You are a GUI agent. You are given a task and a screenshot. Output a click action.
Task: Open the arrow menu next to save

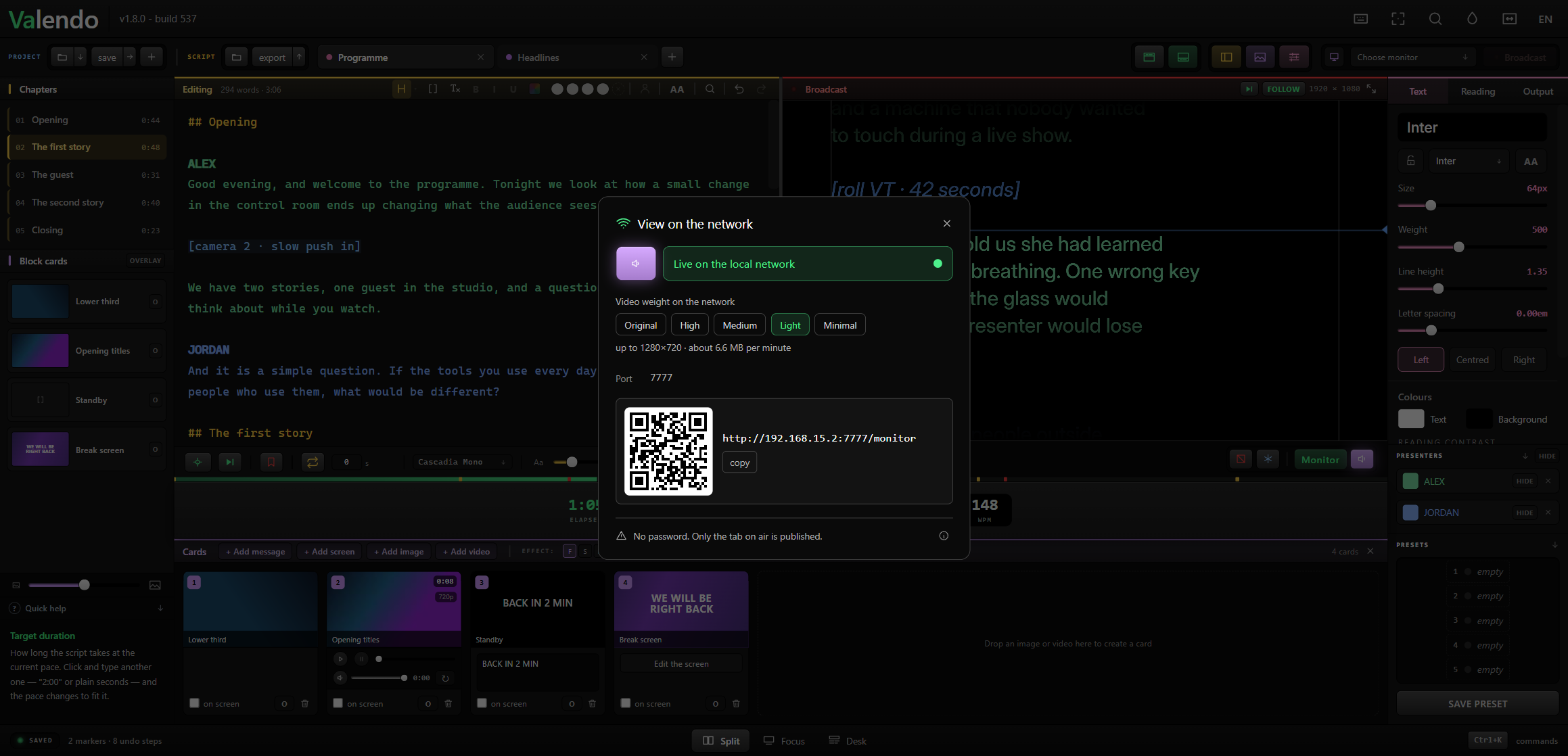click(129, 57)
